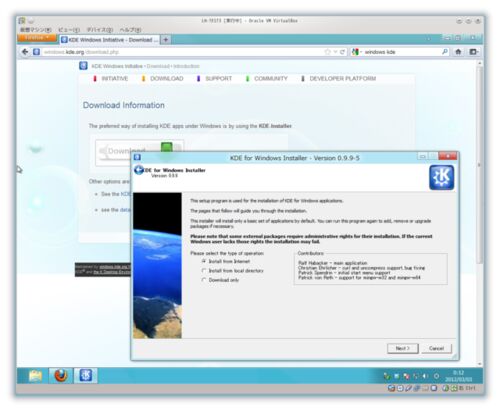This screenshot has height=410, width=500.
Task: Click the KDE logo on the webpage header
Action: coord(83,66)
